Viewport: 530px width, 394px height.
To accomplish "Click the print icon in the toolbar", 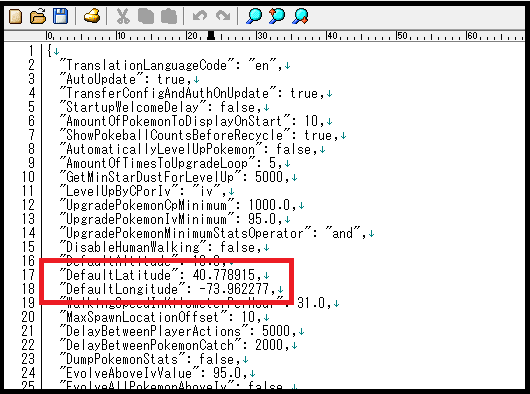I will (x=92, y=16).
